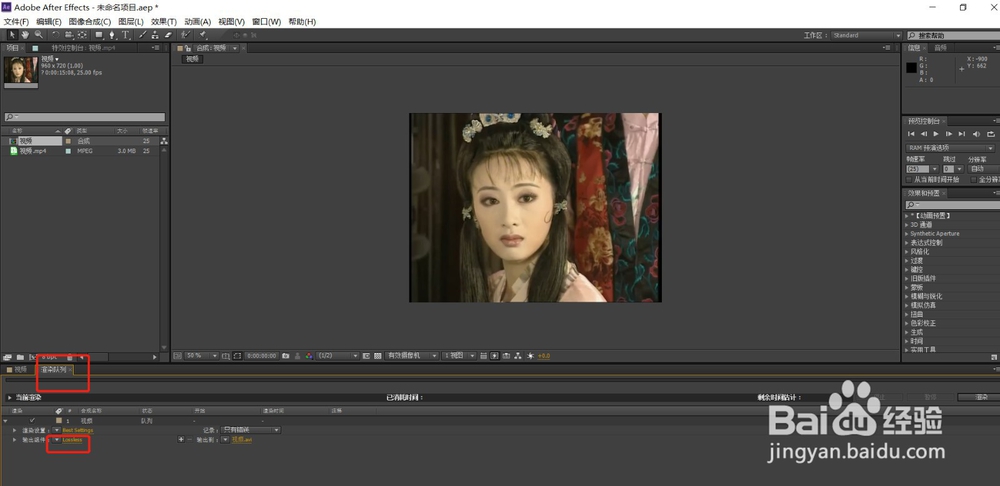Take a snapshot with camera icon
The image size is (1000, 486).
coord(285,356)
